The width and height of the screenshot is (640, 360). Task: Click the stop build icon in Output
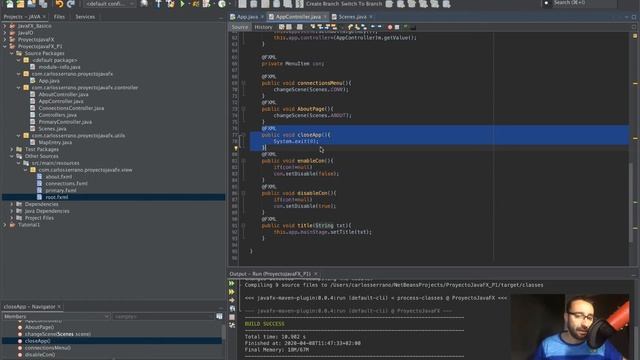coord(232,317)
